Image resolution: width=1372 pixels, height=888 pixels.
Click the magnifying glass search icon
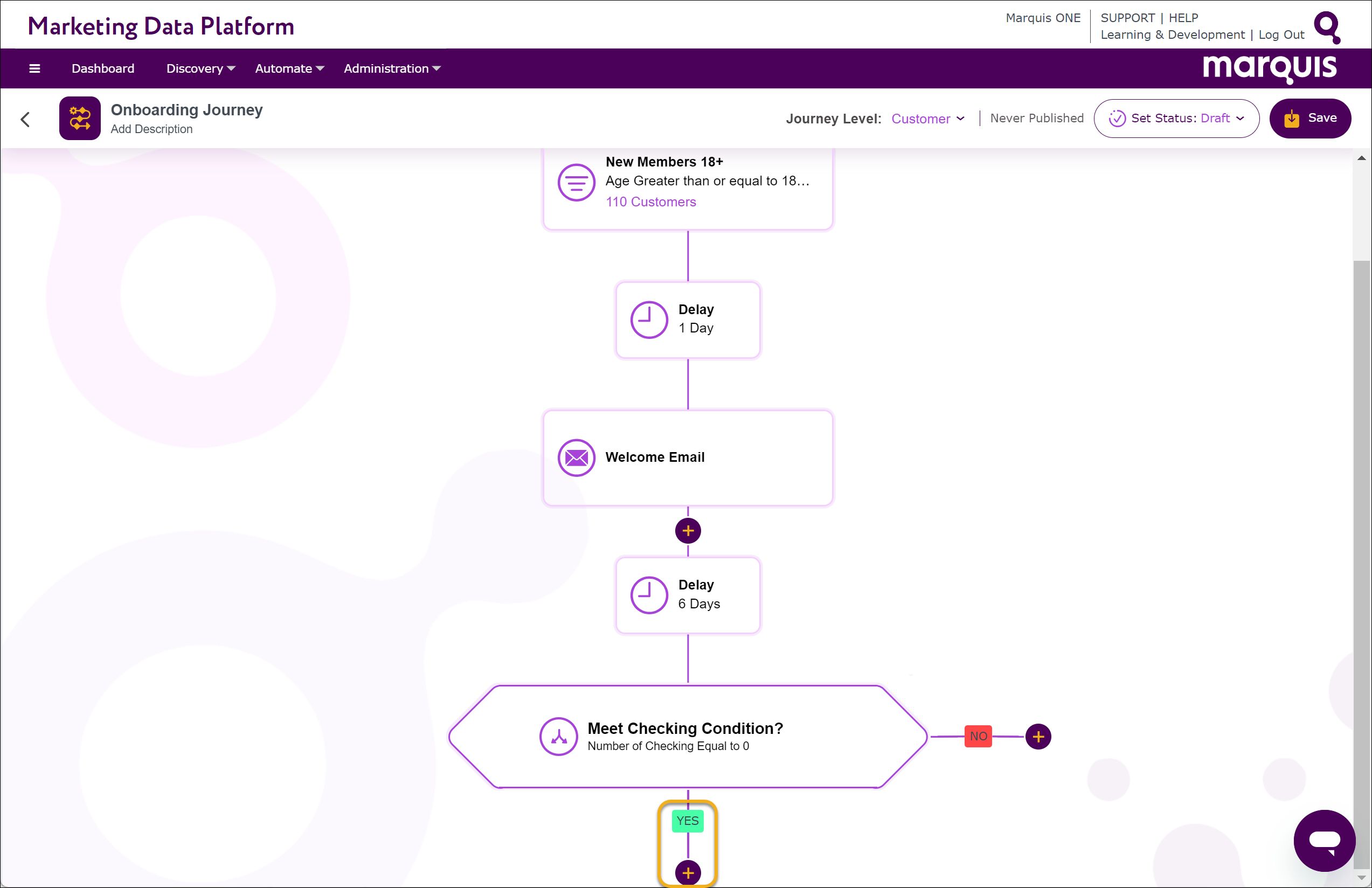(x=1327, y=27)
